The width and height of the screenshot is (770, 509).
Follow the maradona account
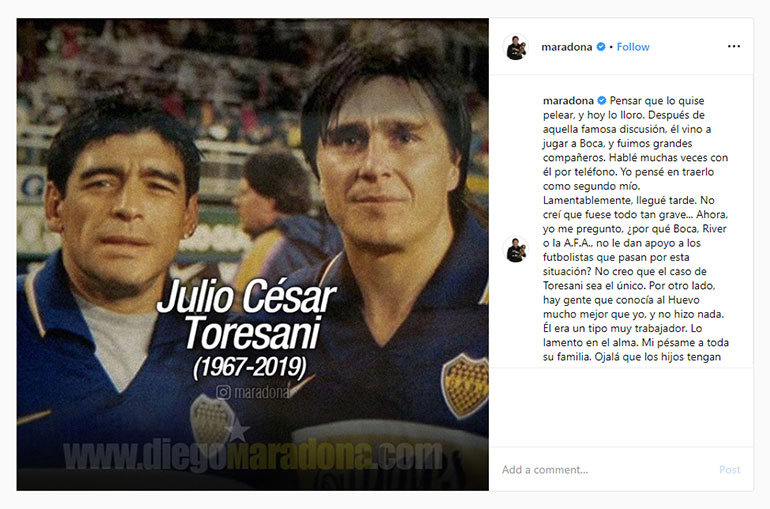(x=633, y=47)
